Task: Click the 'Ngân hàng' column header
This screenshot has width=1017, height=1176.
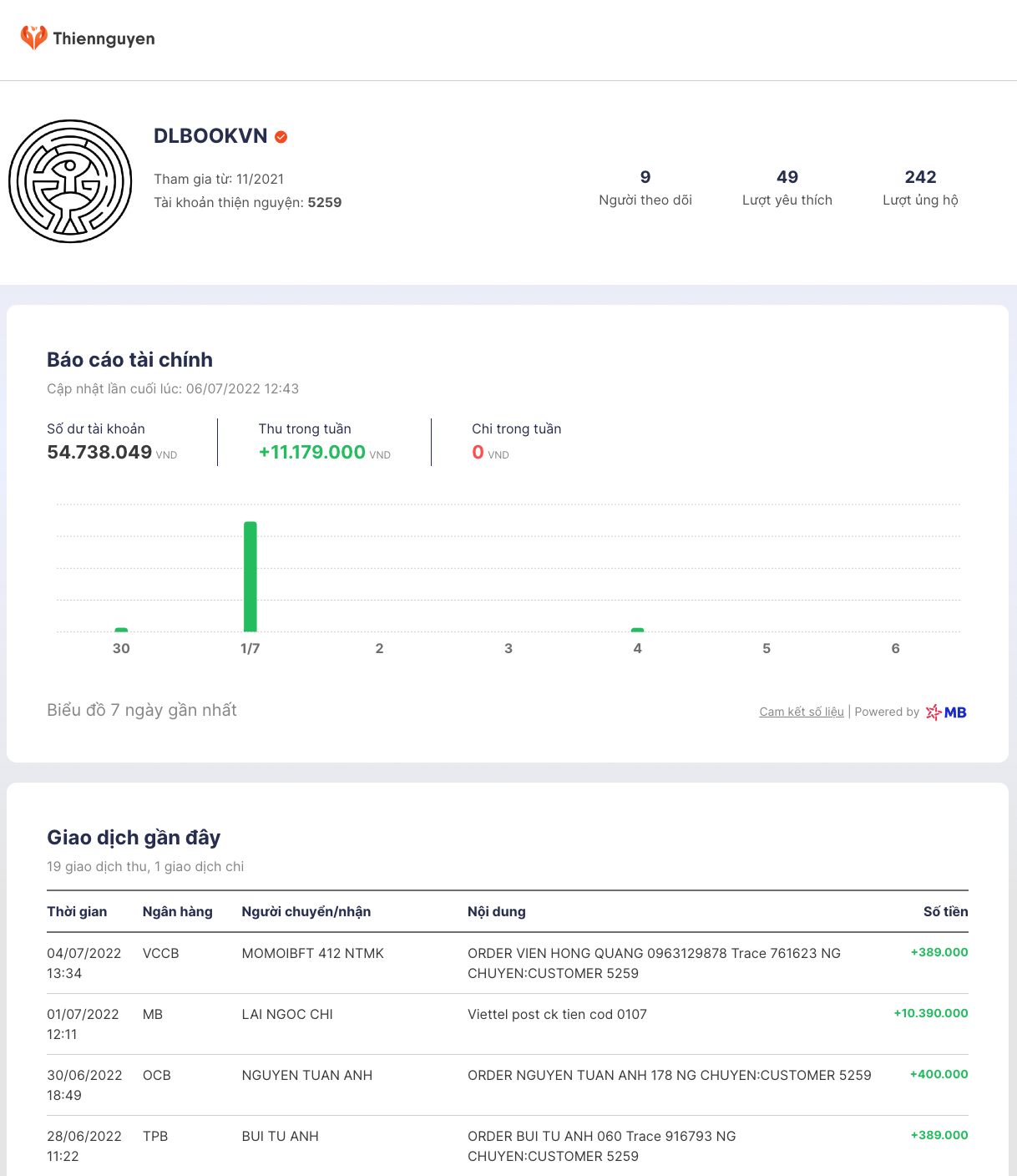Action: tap(177, 911)
